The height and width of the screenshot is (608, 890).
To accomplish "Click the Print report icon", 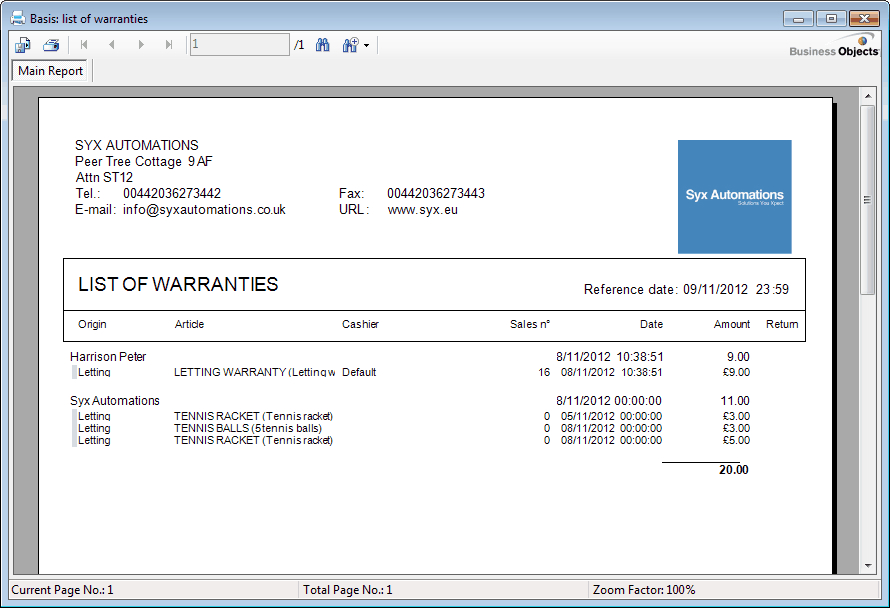I will click(x=51, y=45).
